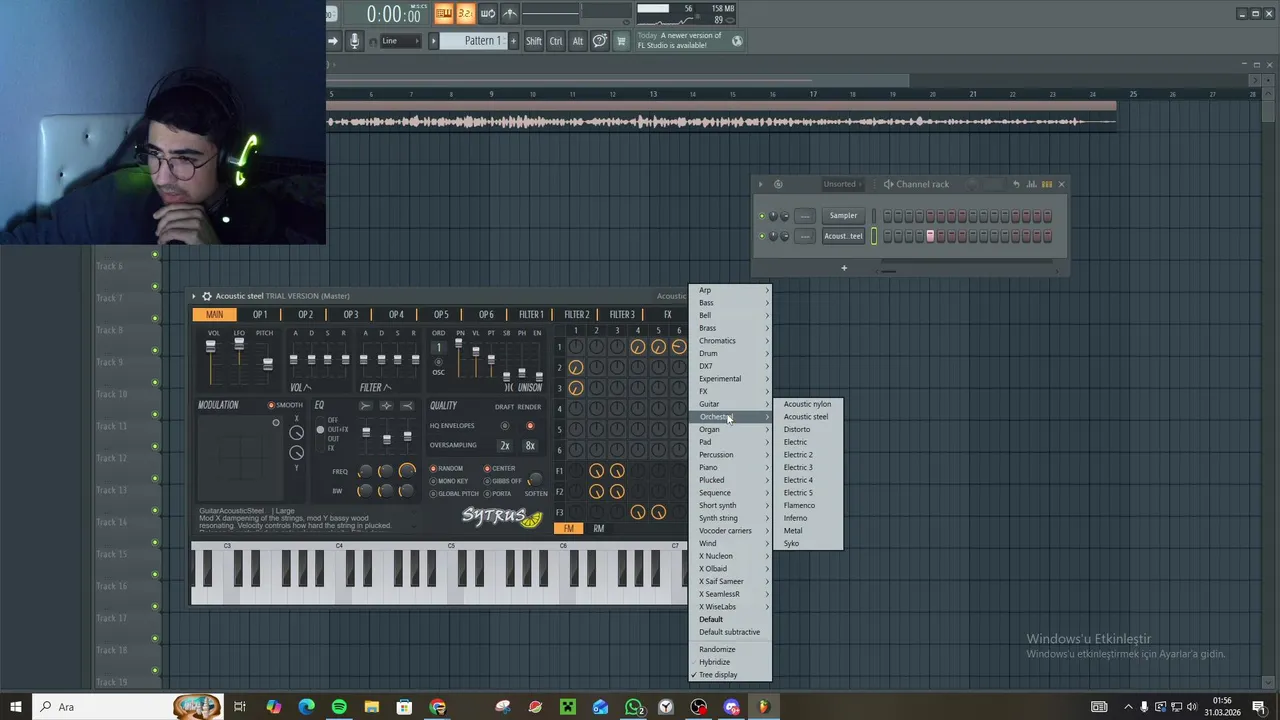Set oversampling to 8x
1280x720 pixels.
[x=530, y=446]
